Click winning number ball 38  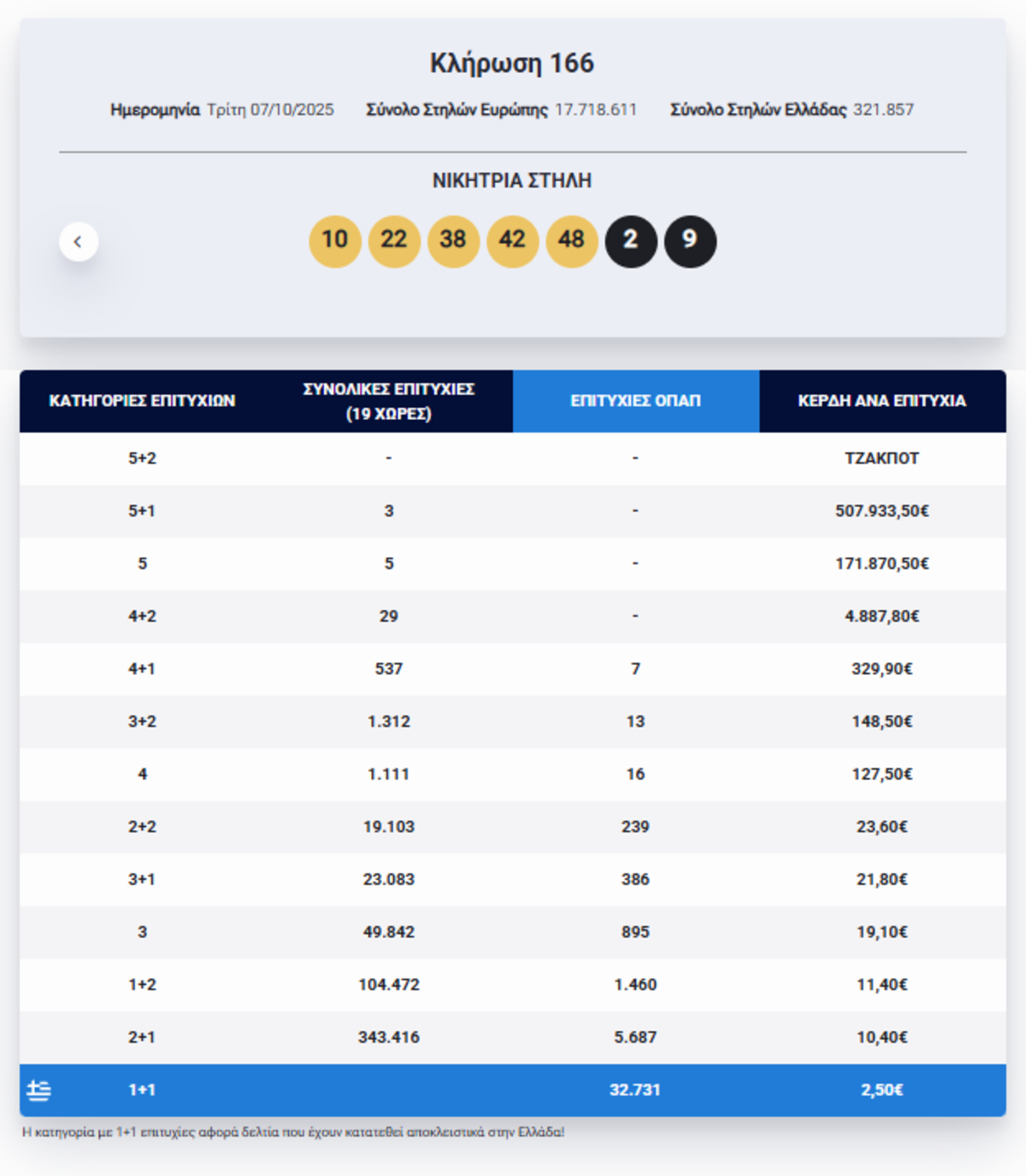pos(452,241)
